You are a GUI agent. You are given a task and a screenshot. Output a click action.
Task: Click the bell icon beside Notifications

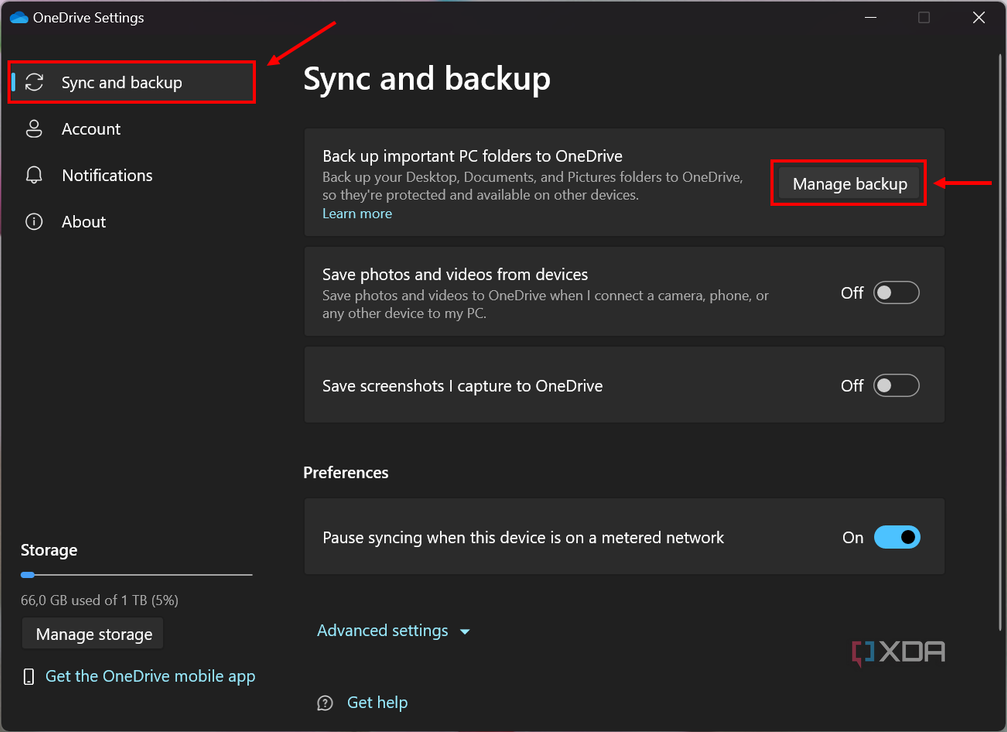coord(34,175)
